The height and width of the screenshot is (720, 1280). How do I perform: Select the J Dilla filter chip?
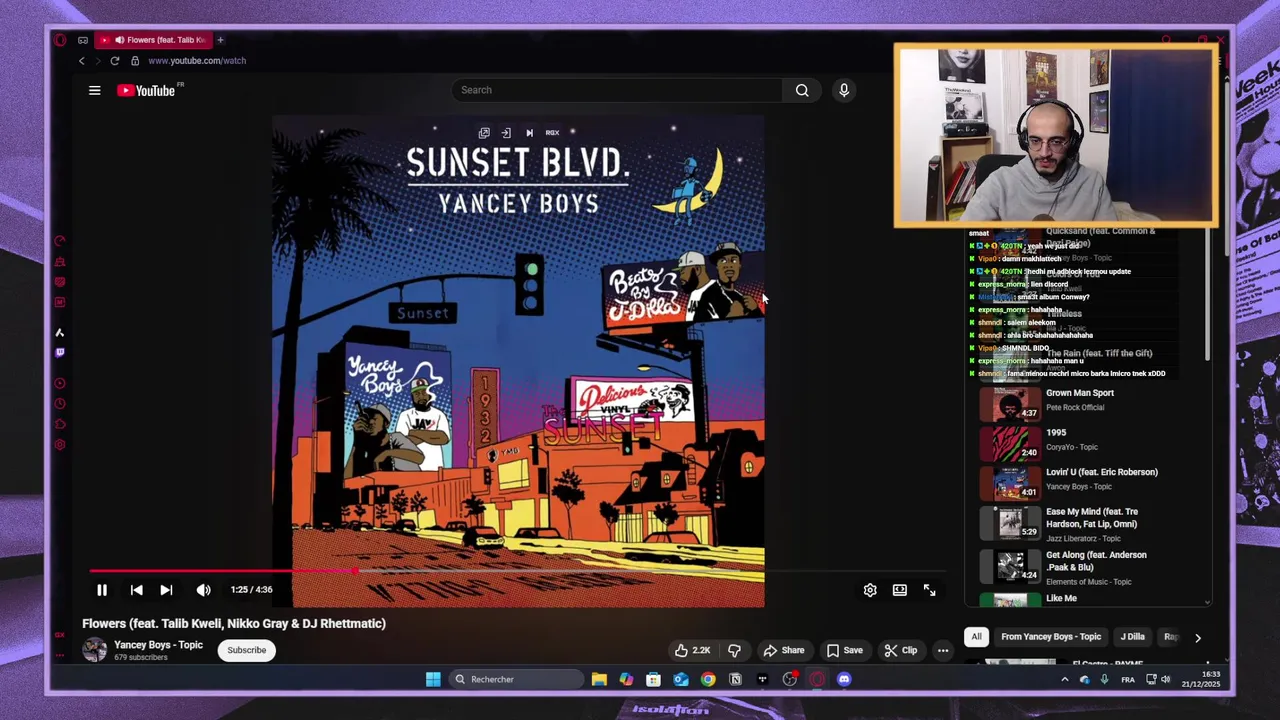pyautogui.click(x=1132, y=637)
